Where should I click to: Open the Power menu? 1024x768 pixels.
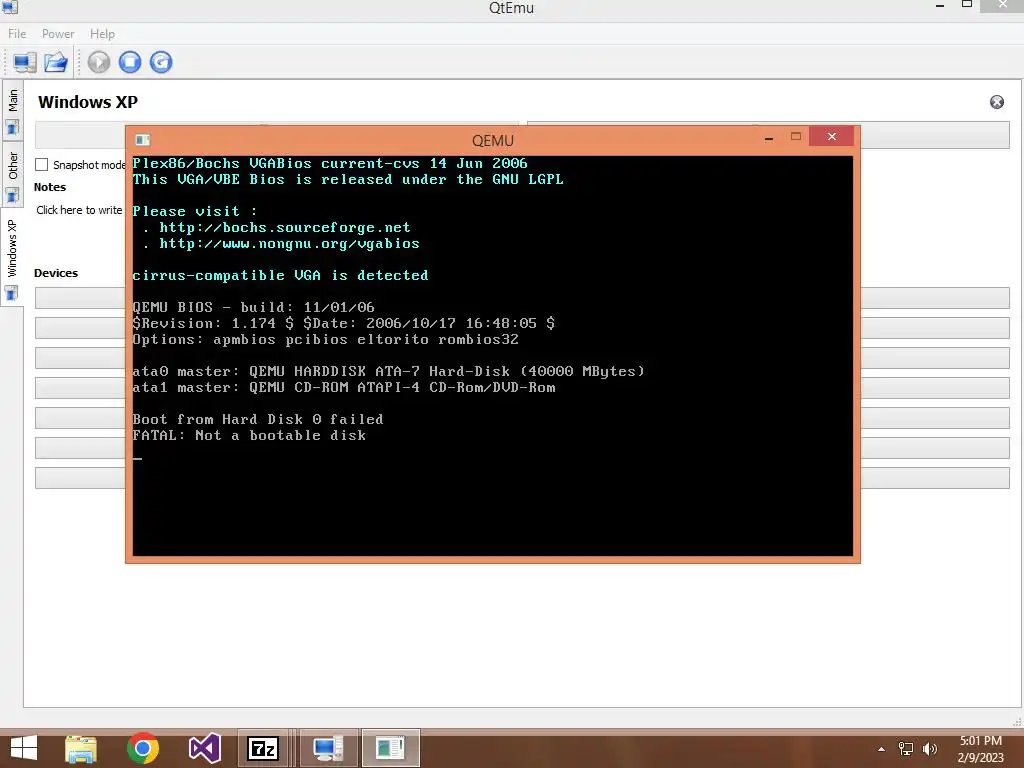click(58, 34)
